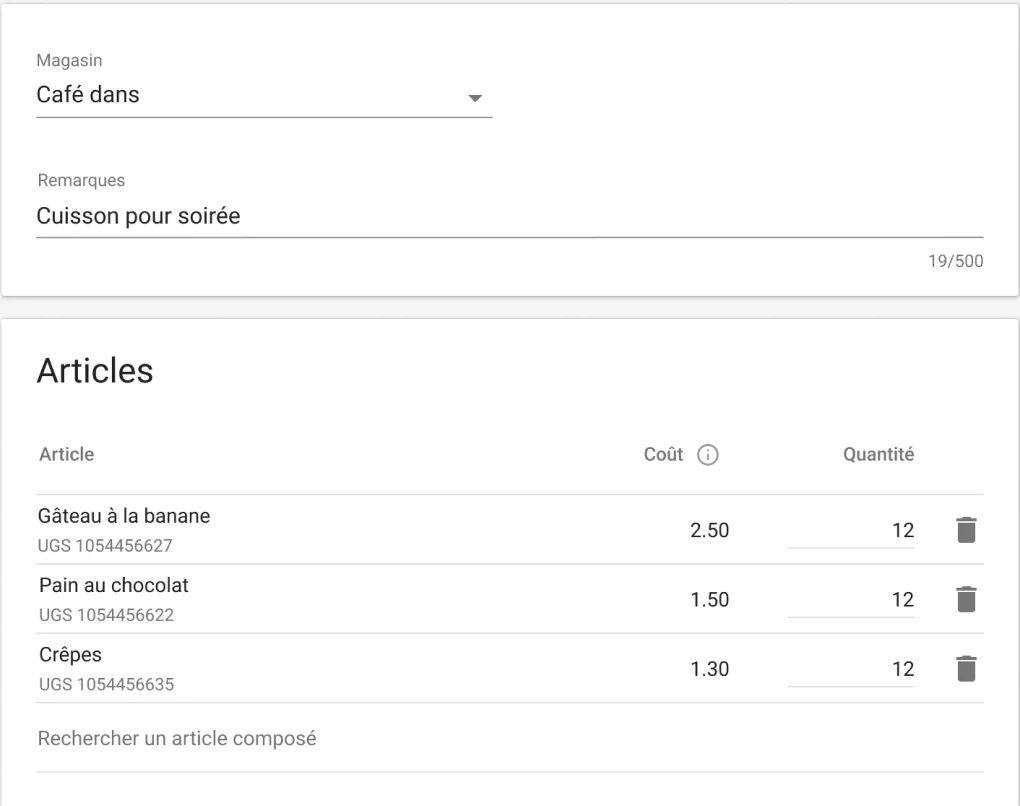This screenshot has height=806, width=1020.
Task: Click the Article column header
Action: 66,455
